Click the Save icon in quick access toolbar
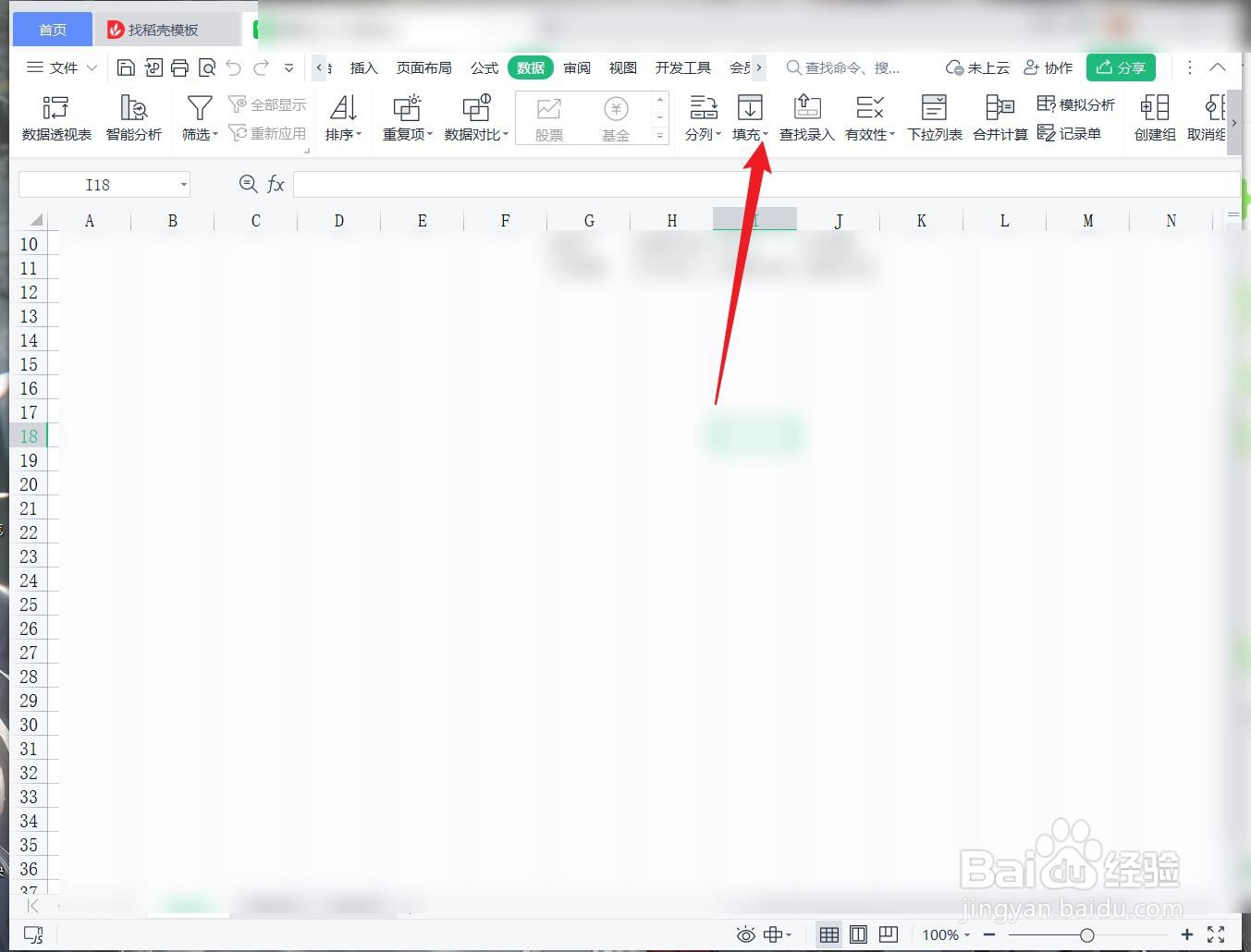The height and width of the screenshot is (952, 1251). [126, 67]
